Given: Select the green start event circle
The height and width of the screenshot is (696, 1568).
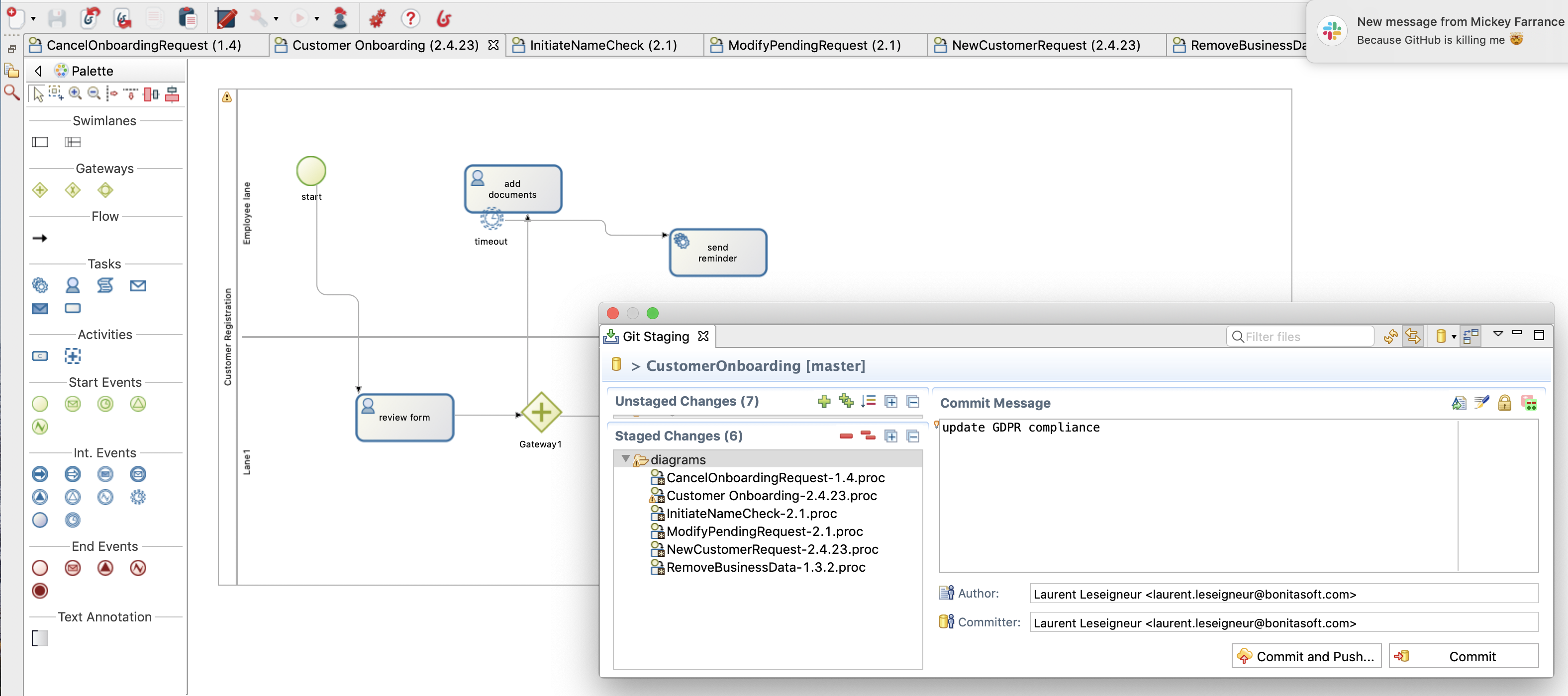Looking at the screenshot, I should pos(311,171).
